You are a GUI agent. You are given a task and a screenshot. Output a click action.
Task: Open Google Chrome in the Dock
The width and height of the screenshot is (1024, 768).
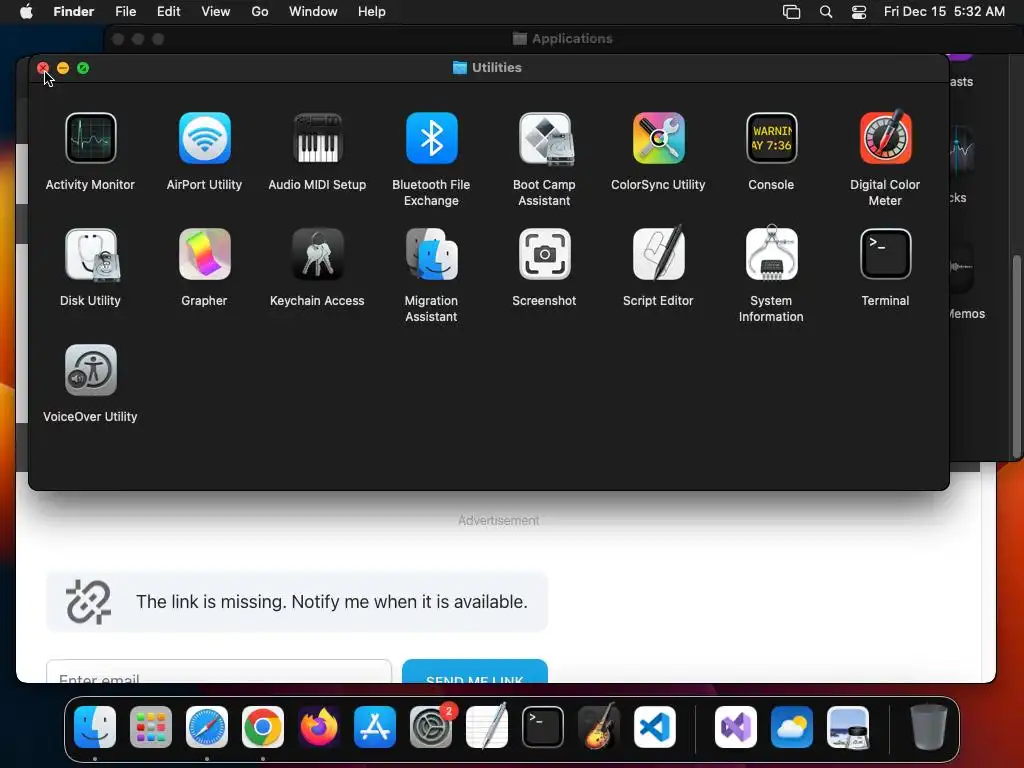tap(263, 727)
